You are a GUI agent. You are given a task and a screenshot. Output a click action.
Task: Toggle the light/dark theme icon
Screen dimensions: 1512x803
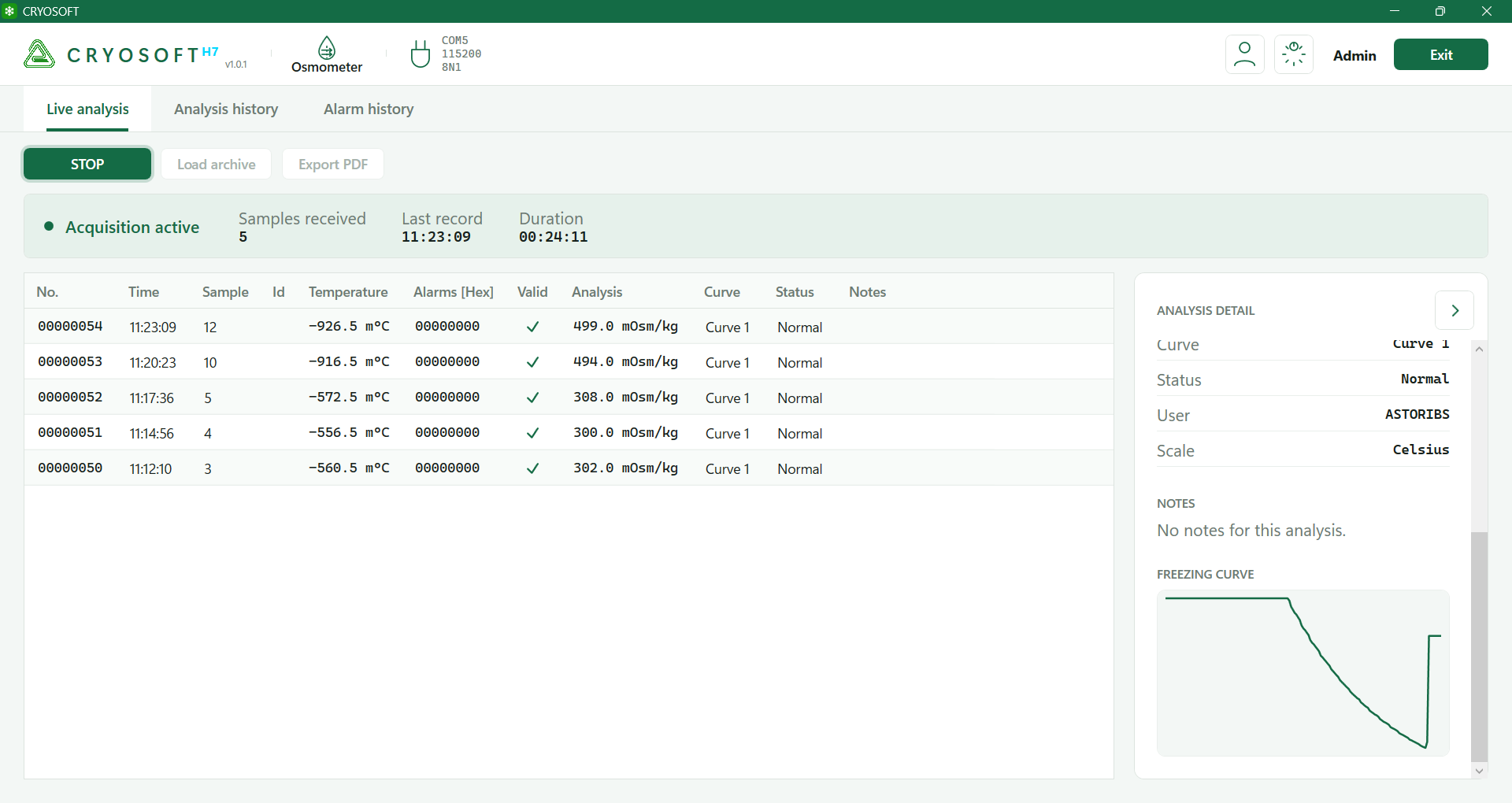[1293, 54]
